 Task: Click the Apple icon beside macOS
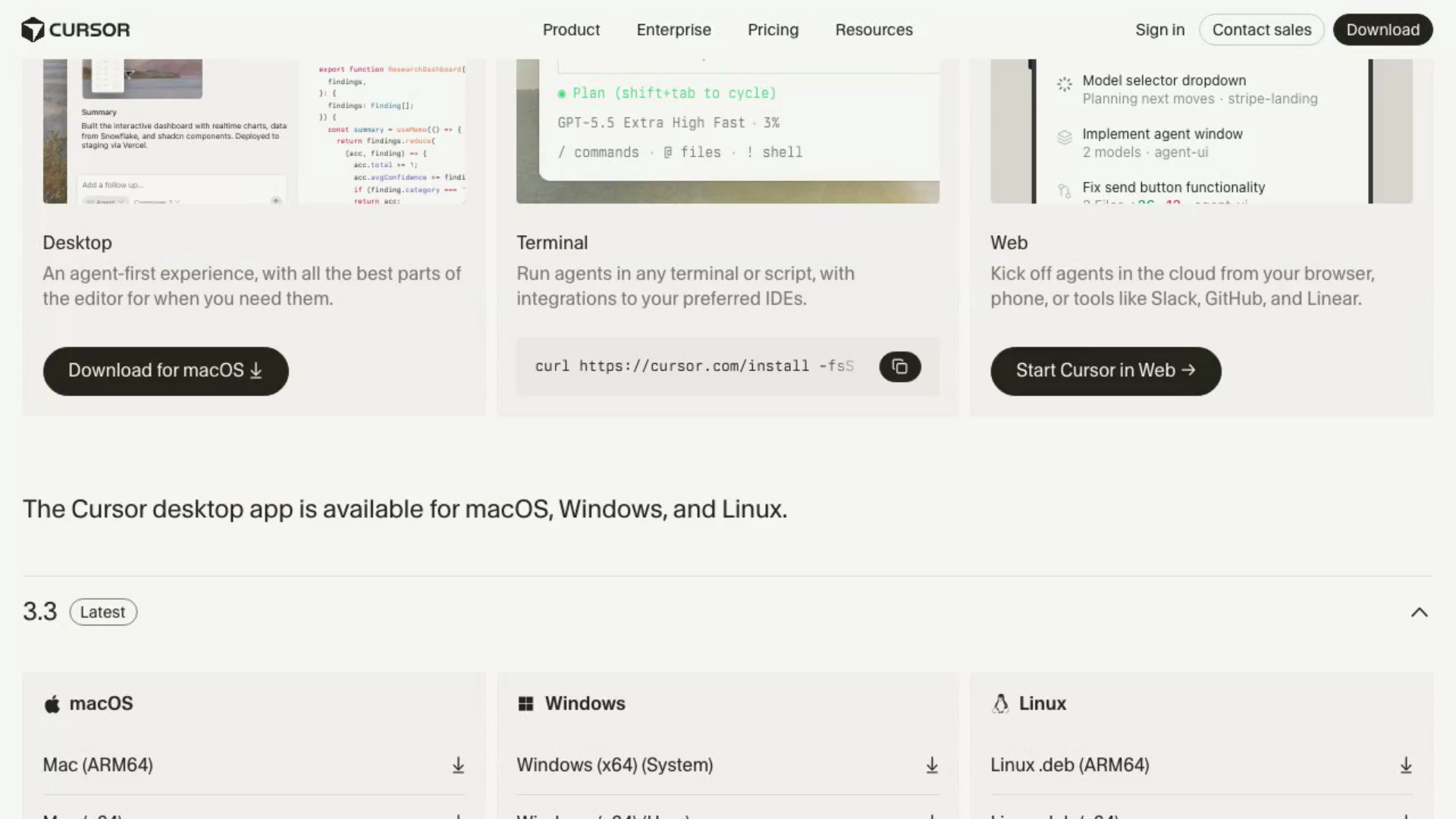click(x=52, y=704)
